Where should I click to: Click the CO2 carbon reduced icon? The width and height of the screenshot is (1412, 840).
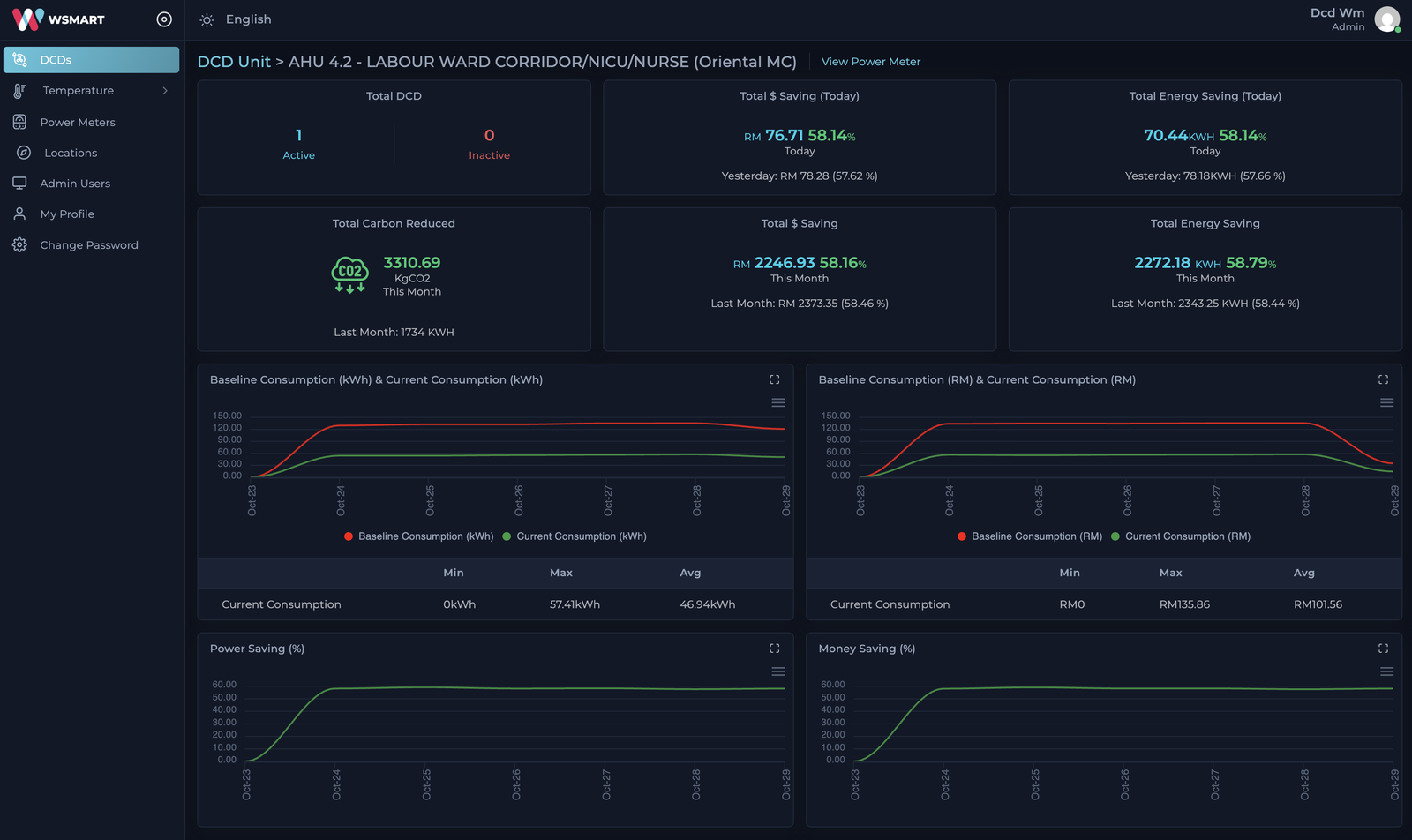click(x=349, y=274)
